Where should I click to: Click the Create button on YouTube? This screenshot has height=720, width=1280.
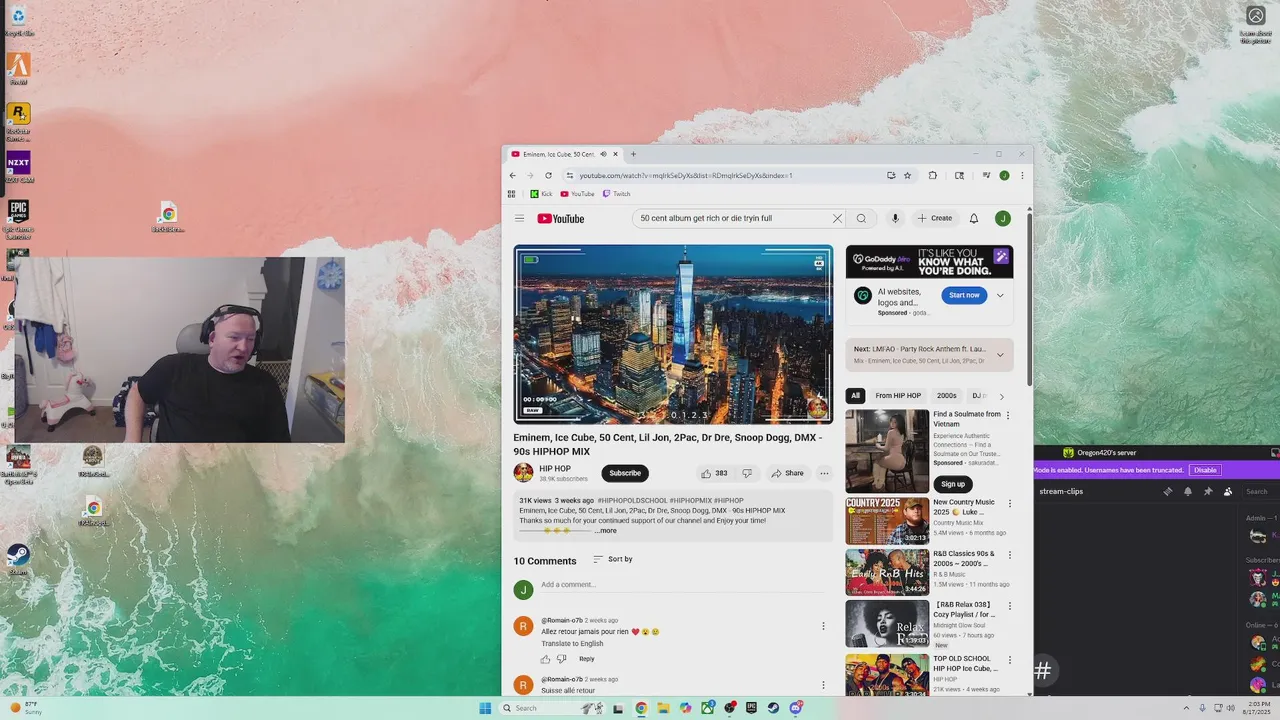[935, 218]
